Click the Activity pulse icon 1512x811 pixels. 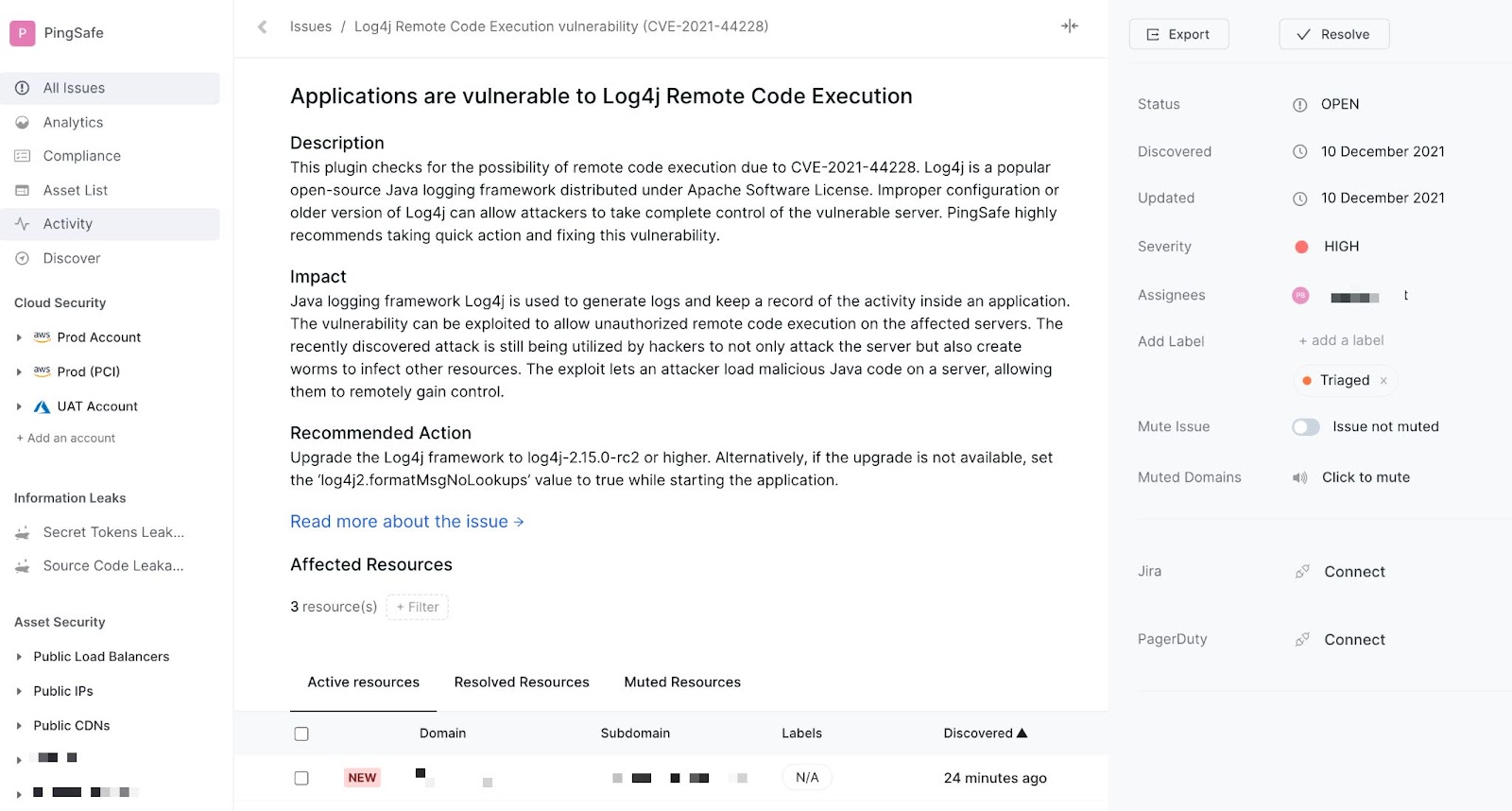(23, 224)
